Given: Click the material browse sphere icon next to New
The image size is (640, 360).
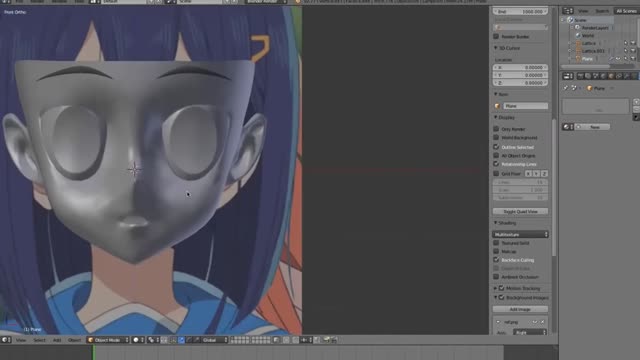Looking at the screenshot, I should point(567,127).
